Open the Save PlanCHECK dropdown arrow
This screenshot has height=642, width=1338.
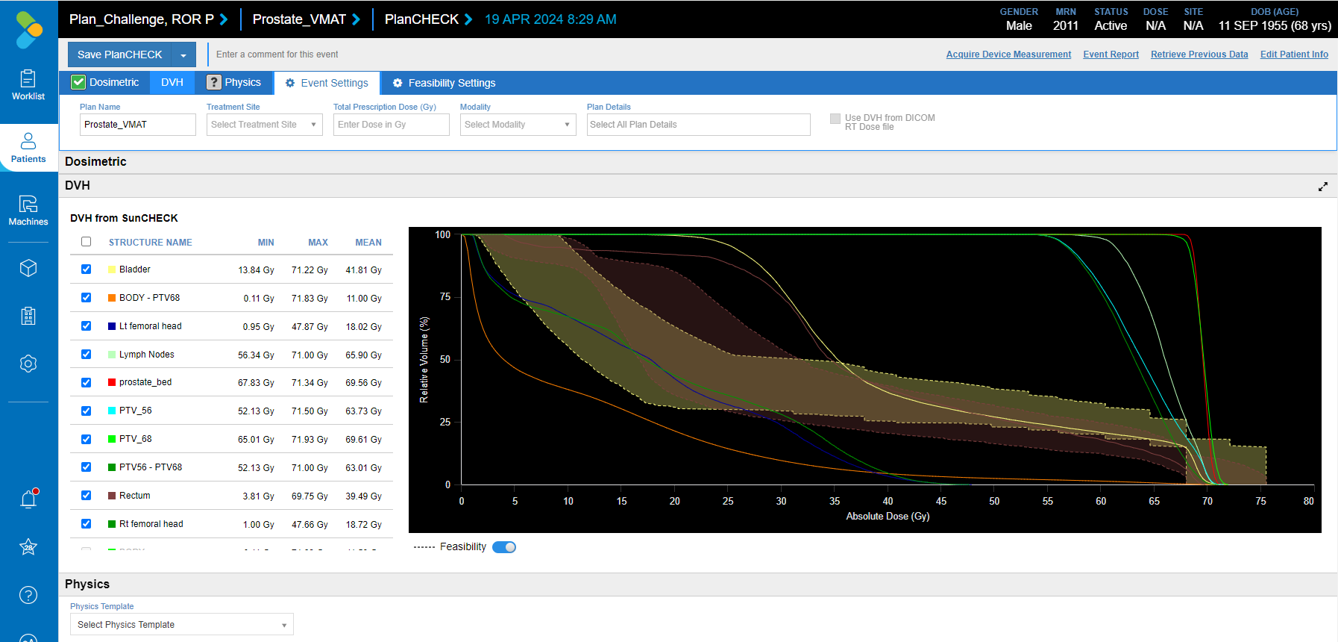tap(183, 55)
